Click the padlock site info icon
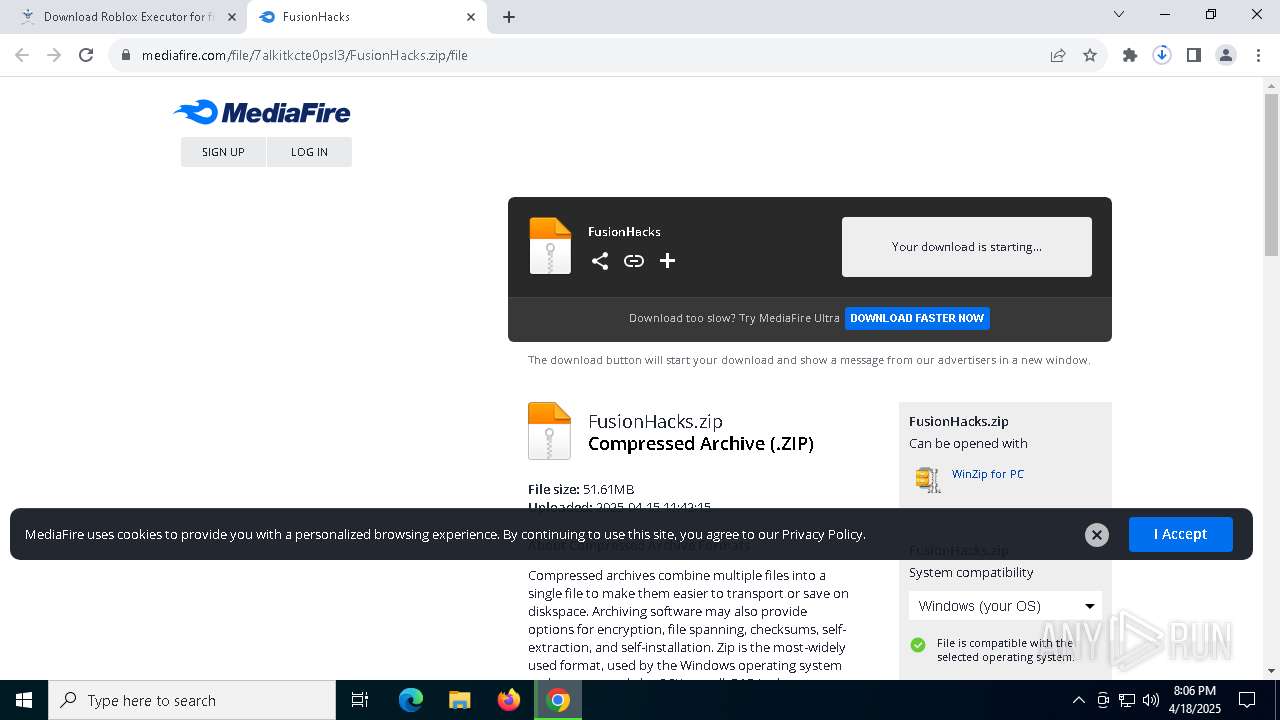Screen dimensions: 1280x720 point(126,55)
